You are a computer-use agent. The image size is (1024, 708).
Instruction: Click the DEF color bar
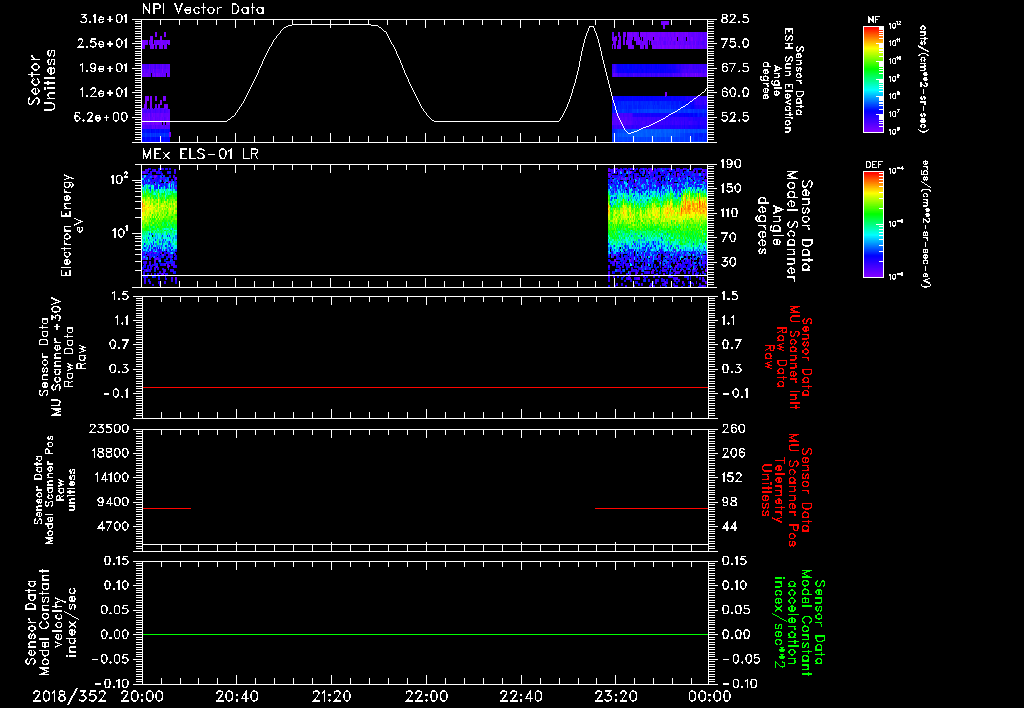(873, 224)
